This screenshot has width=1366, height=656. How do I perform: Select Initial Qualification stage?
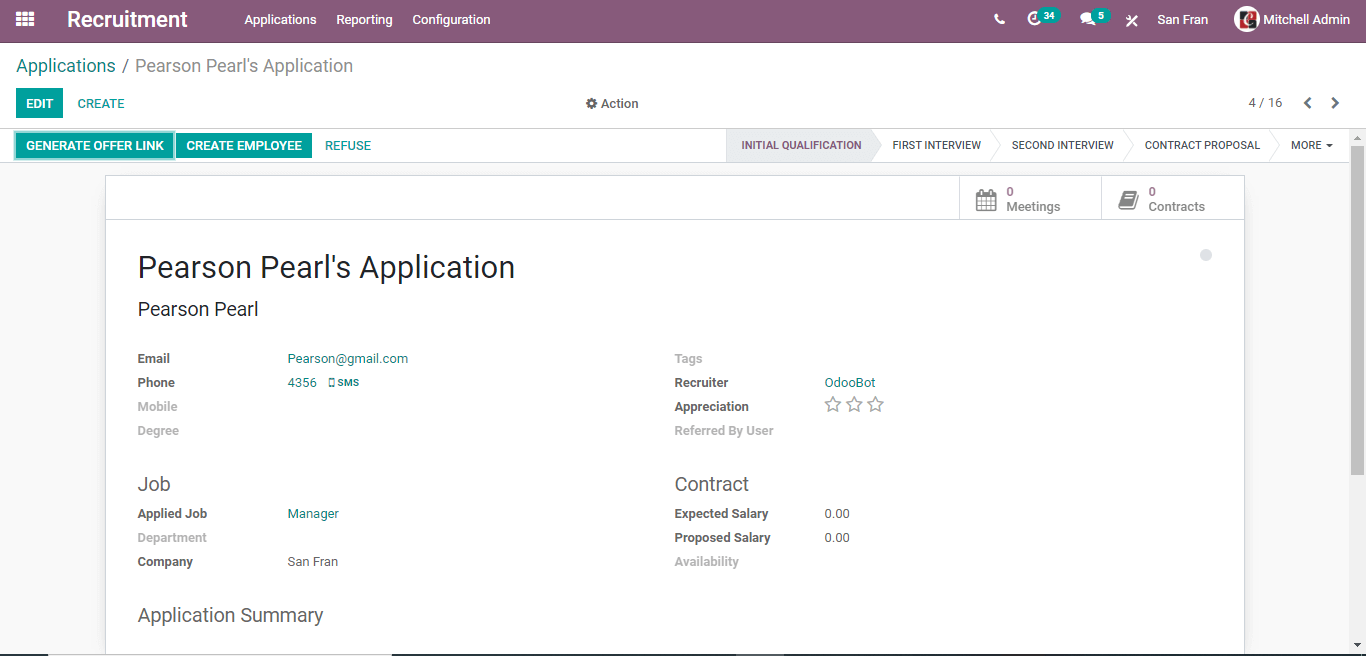(801, 145)
